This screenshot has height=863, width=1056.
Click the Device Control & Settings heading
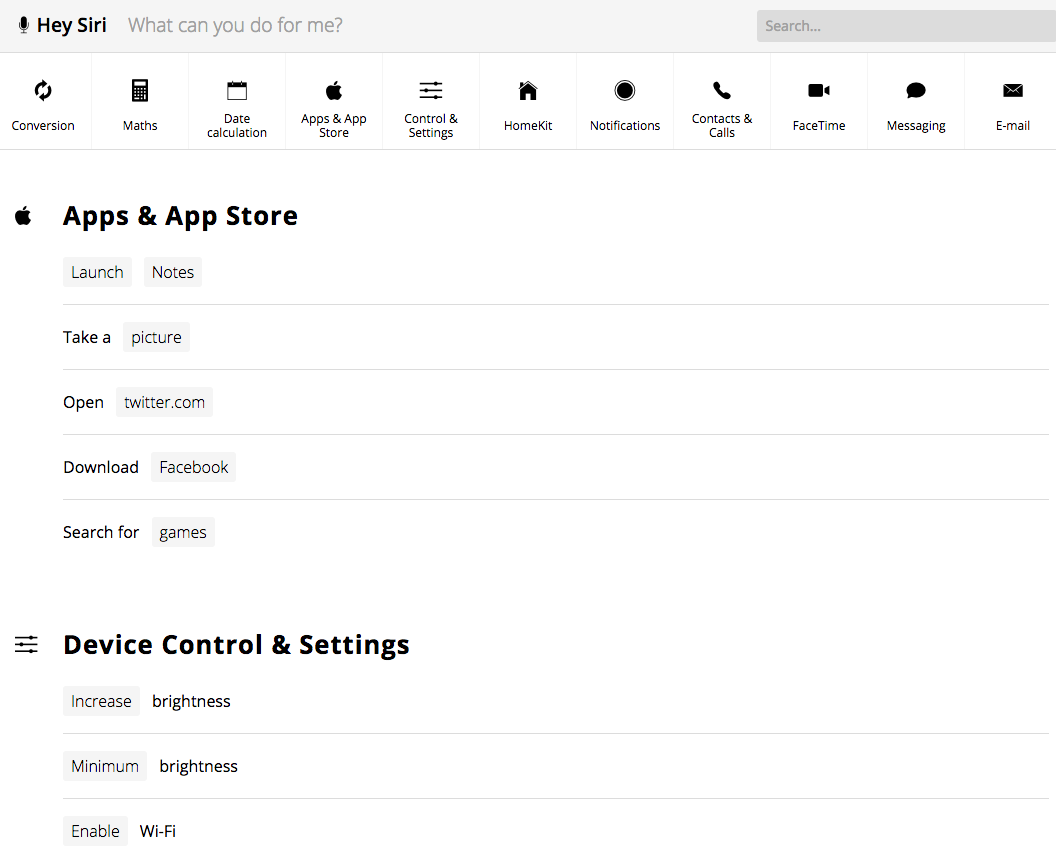click(236, 645)
